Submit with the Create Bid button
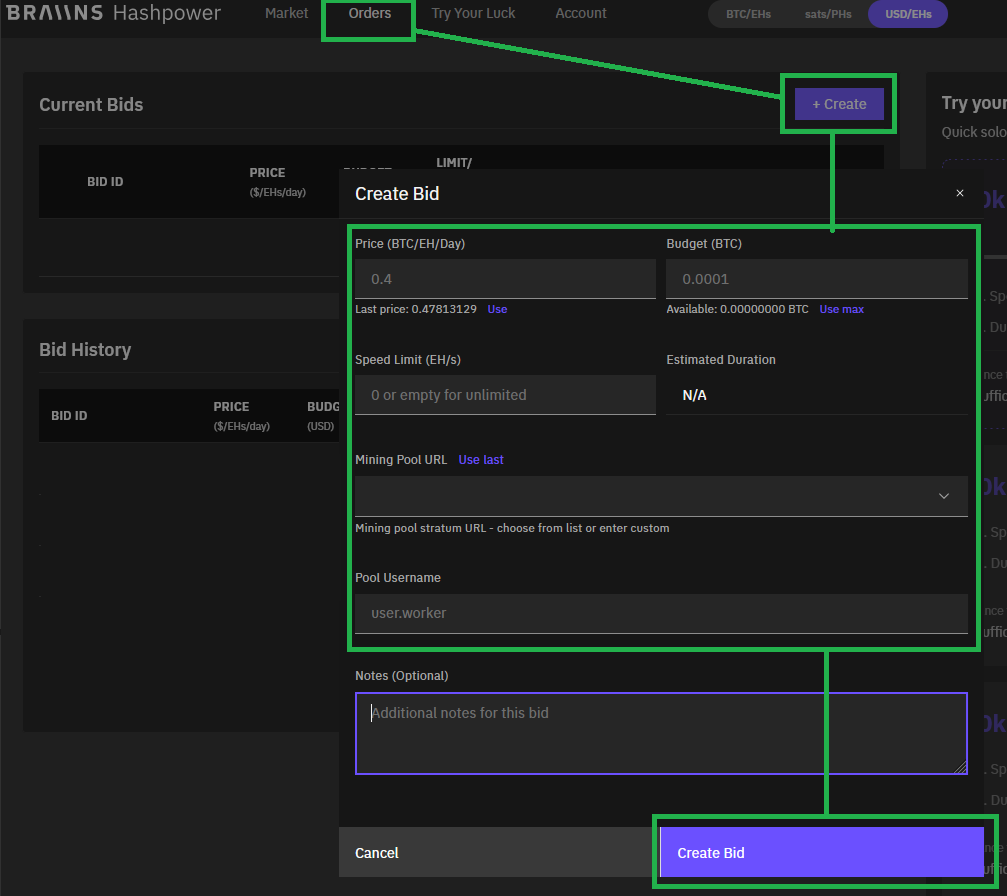The height and width of the screenshot is (896, 1007). click(x=821, y=852)
